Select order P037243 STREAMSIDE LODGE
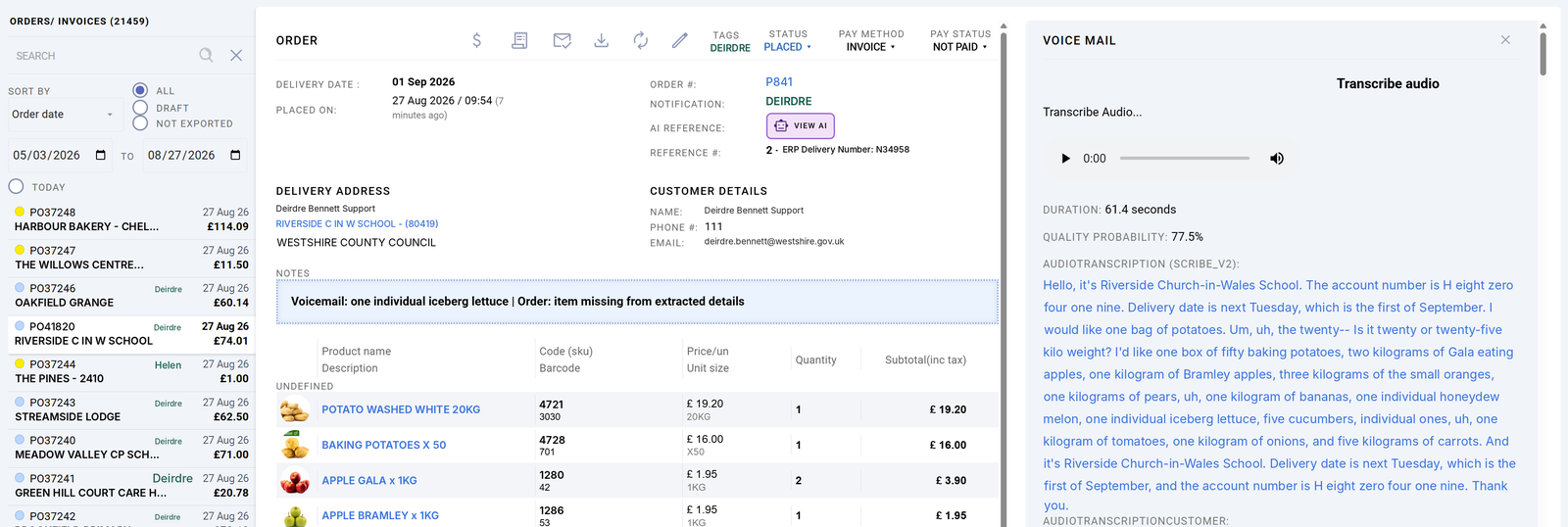Screen dimensions: 1568x527 (127, 409)
